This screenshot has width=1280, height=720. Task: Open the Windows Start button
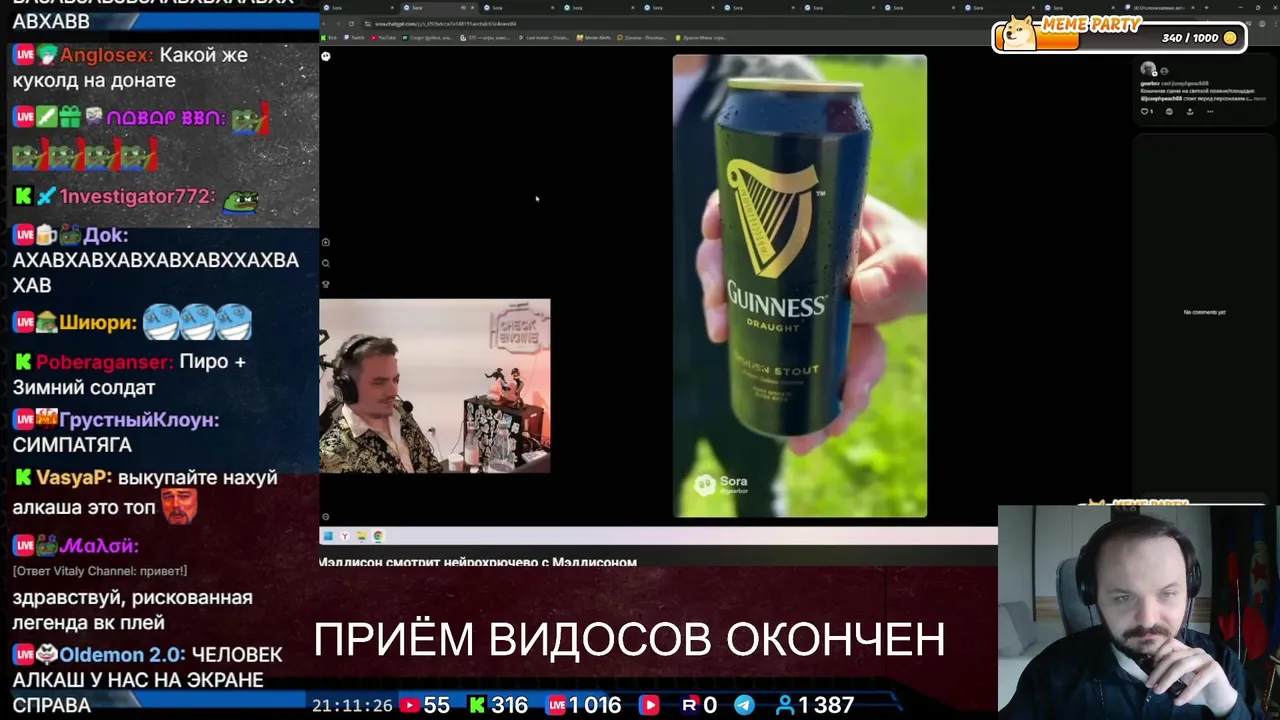[327, 536]
